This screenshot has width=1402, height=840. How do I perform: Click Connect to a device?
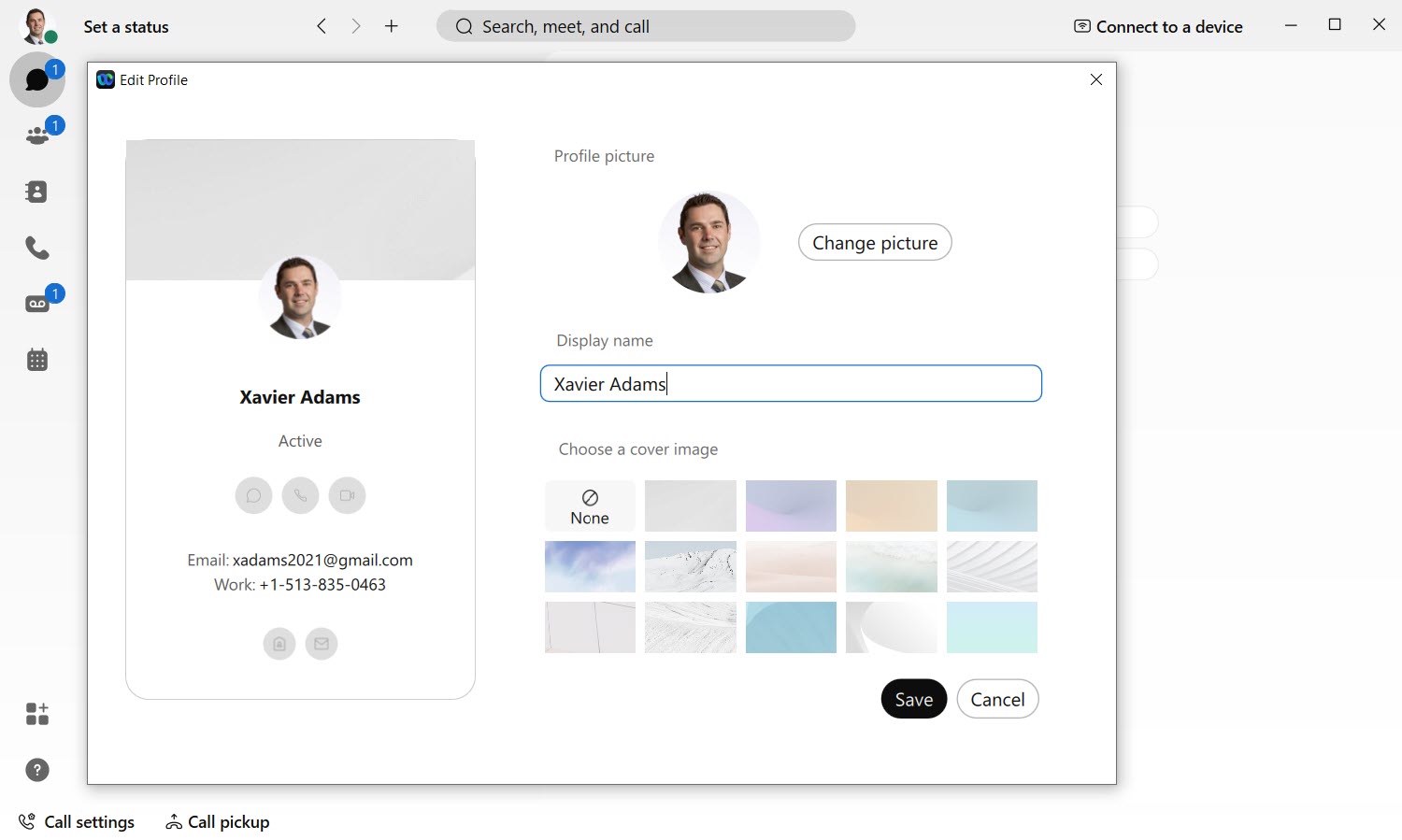click(1159, 27)
